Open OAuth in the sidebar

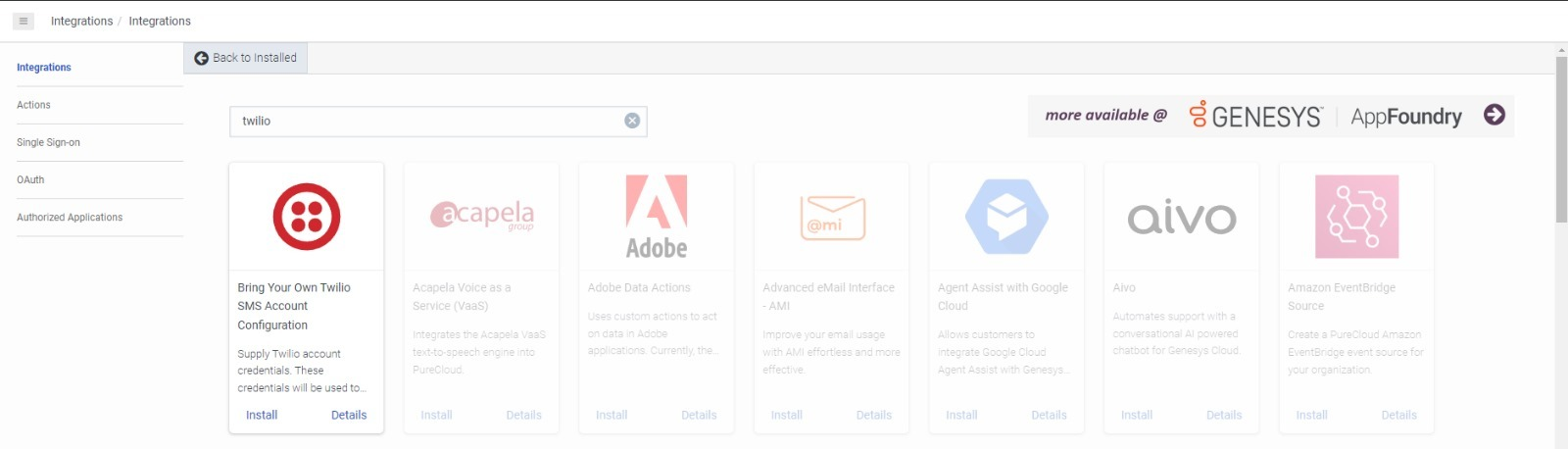(x=30, y=179)
